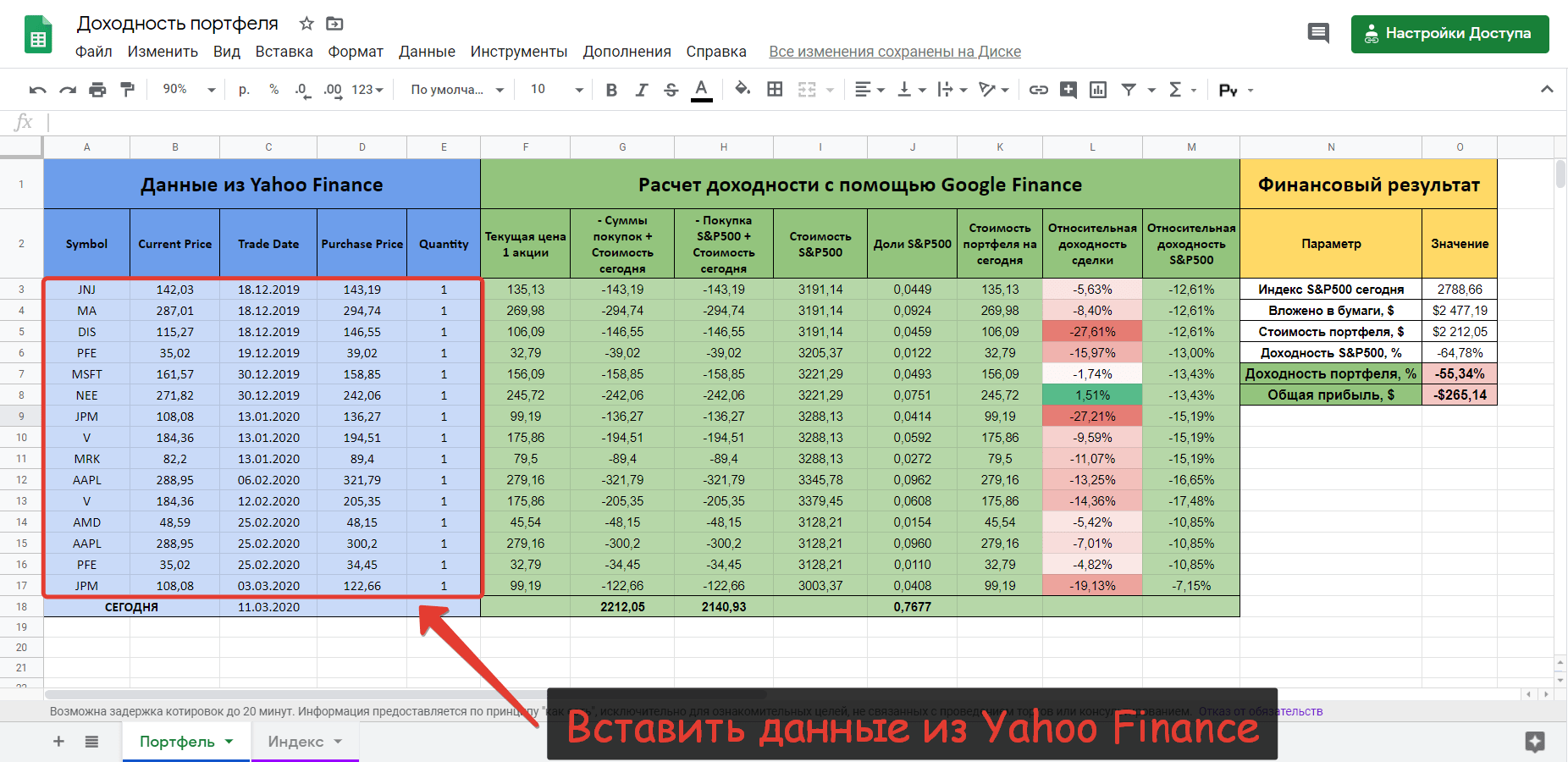Open the Данные menu
This screenshot has height=762, width=1568.
[x=427, y=52]
